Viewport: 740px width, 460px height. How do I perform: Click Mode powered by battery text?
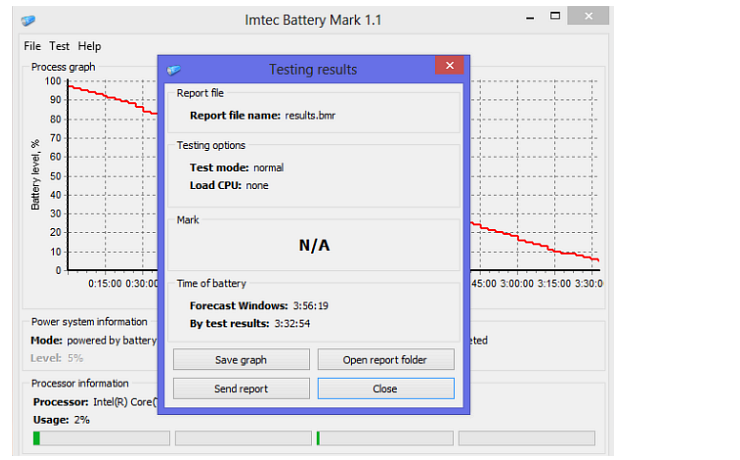(x=93, y=341)
